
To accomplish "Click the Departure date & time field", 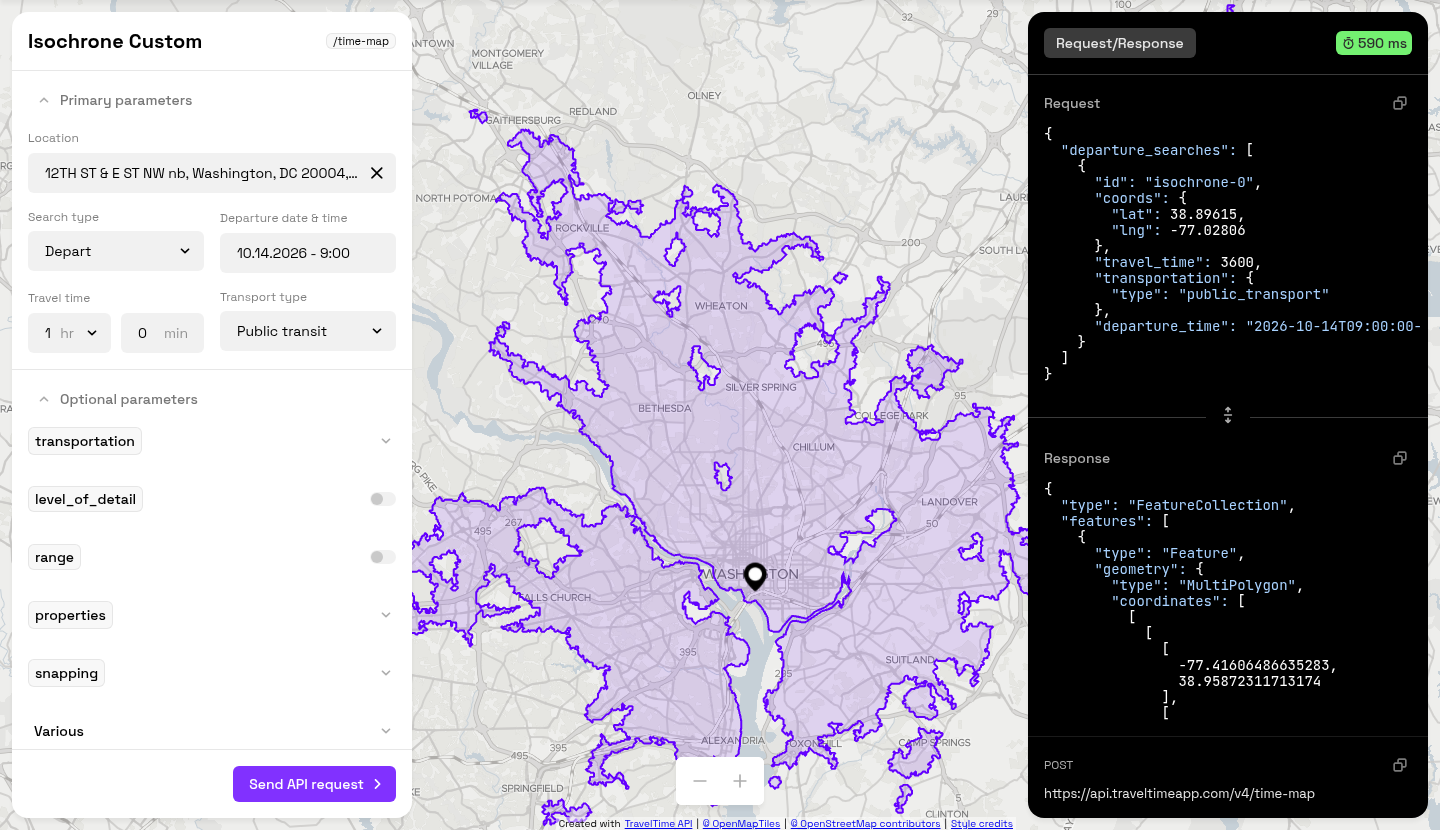I will pyautogui.click(x=308, y=253).
